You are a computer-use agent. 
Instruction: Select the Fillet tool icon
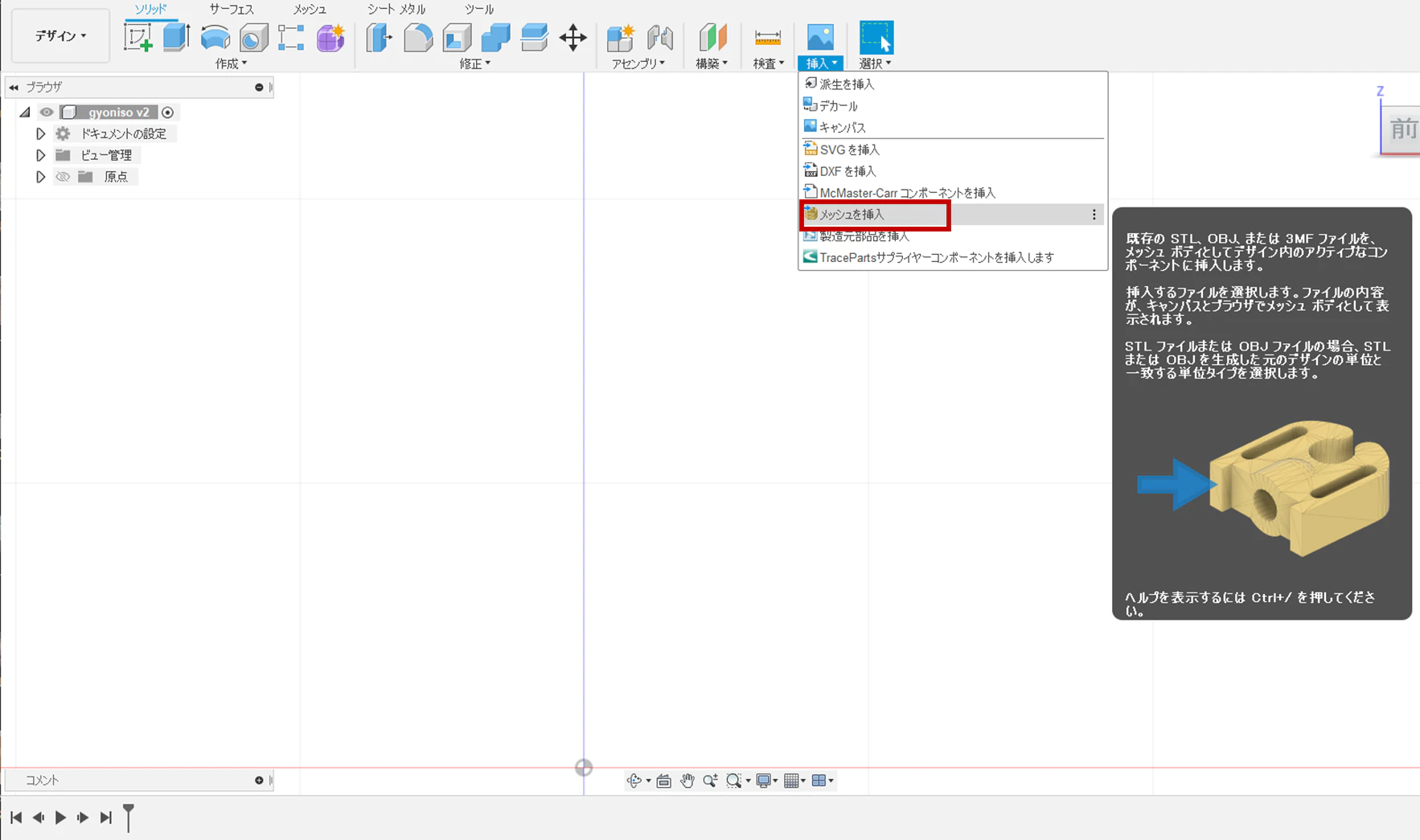tap(418, 38)
